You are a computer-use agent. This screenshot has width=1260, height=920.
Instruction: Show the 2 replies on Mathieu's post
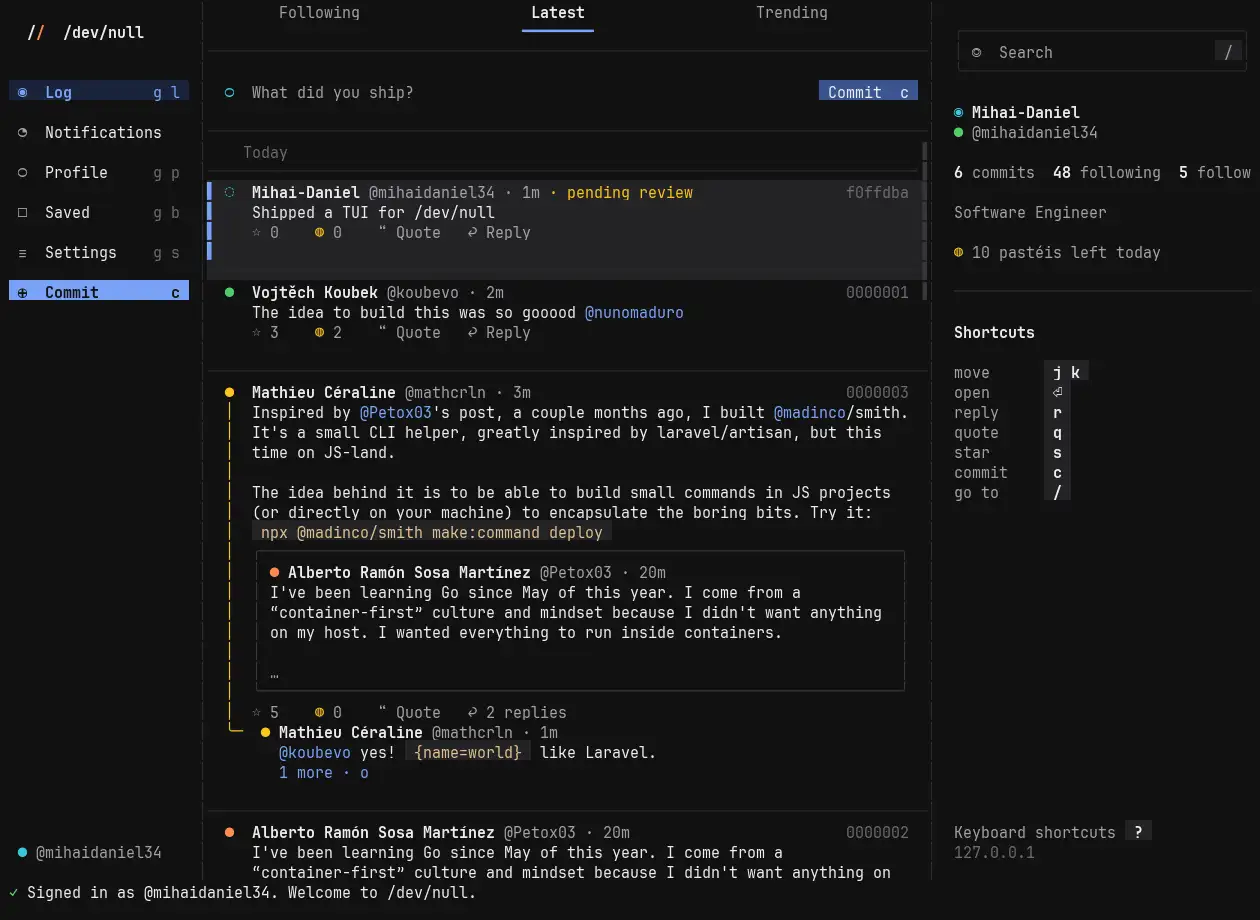click(516, 712)
